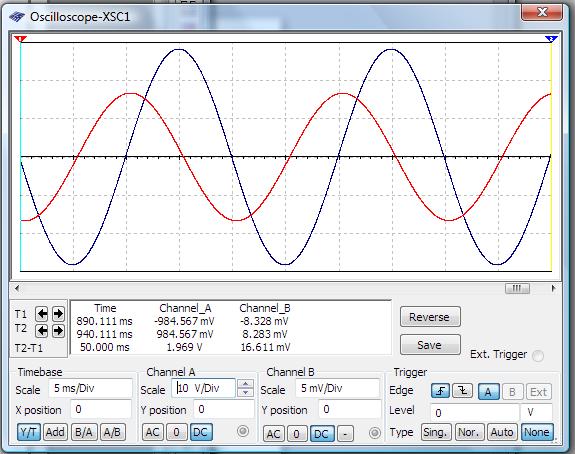Select falling edge trigger icon
This screenshot has width=575, height=454.
462,391
